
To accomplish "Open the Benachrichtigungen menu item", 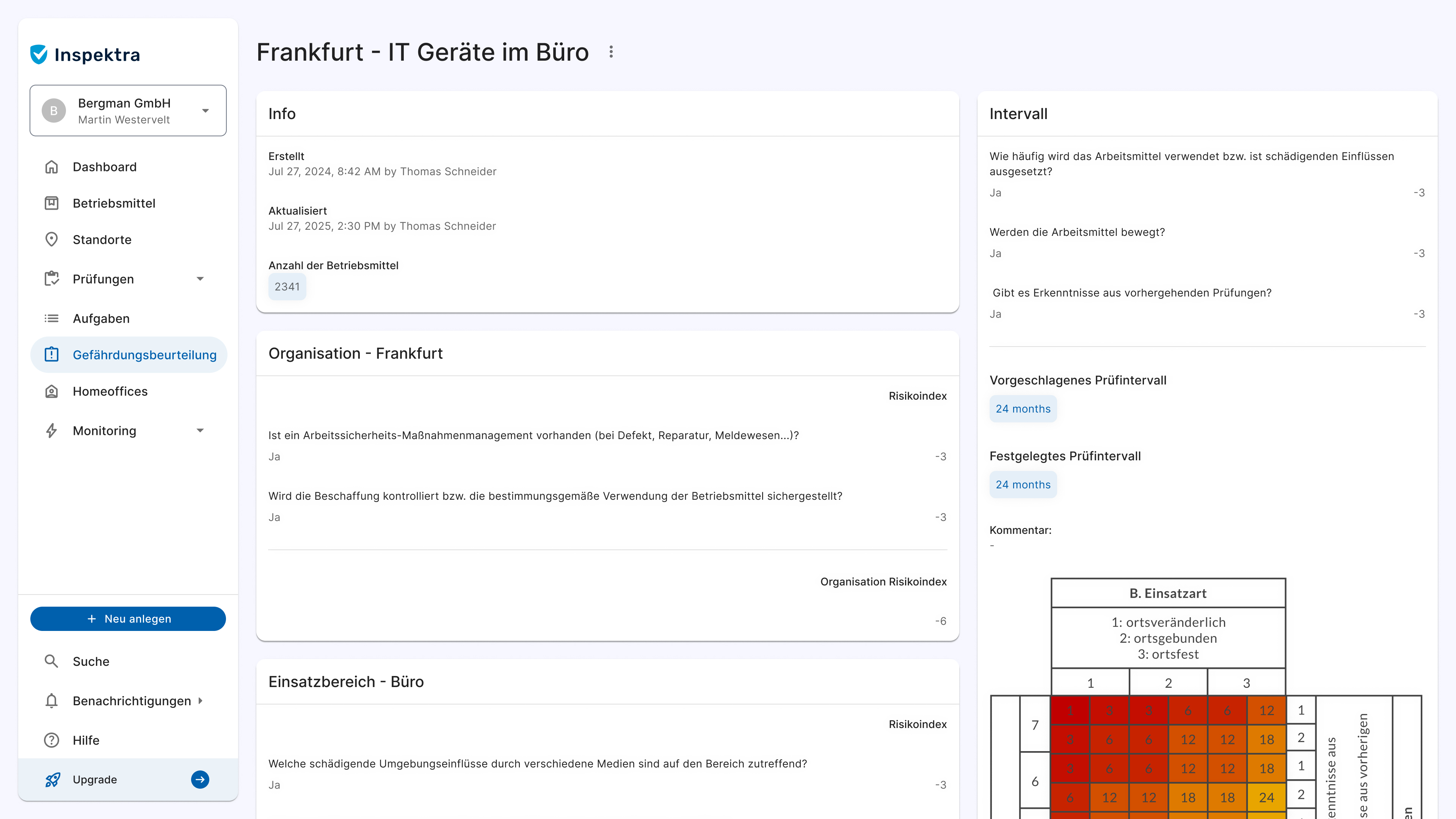I will coord(131,701).
